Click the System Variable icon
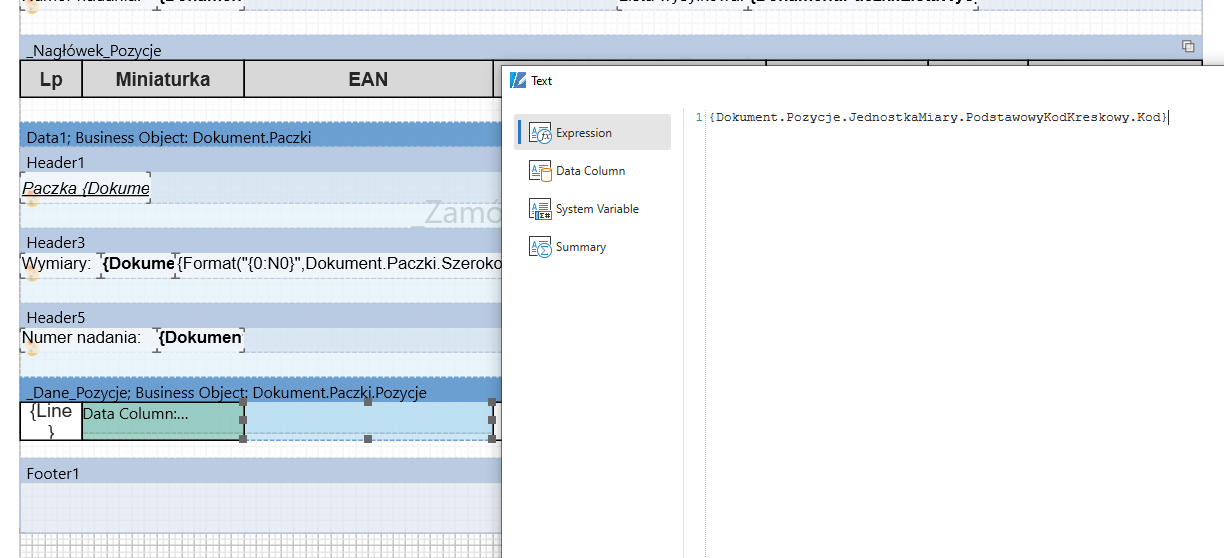Image resolution: width=1224 pixels, height=558 pixels. (540, 209)
